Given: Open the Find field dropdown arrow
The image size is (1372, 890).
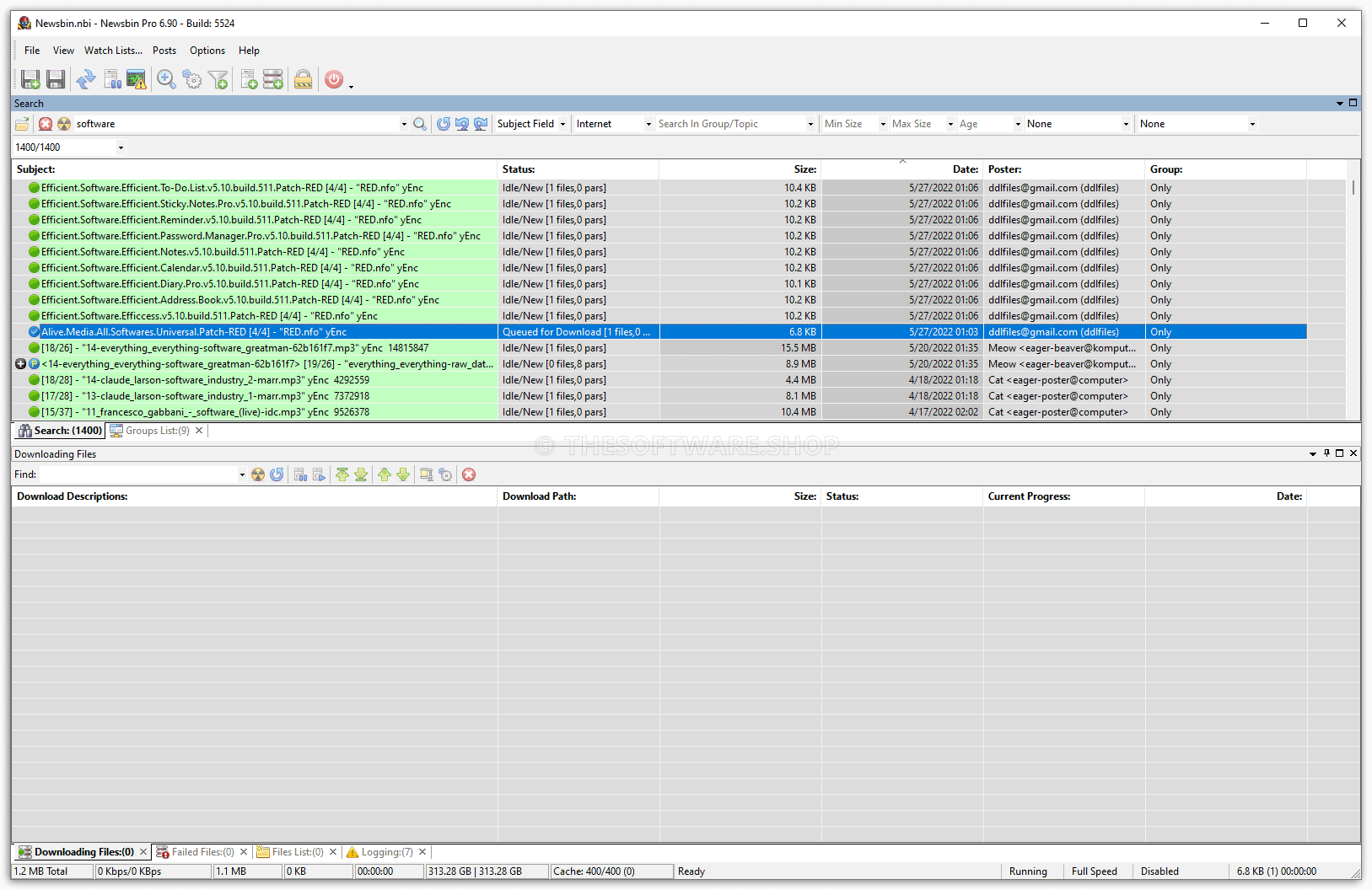Looking at the screenshot, I should tap(242, 474).
